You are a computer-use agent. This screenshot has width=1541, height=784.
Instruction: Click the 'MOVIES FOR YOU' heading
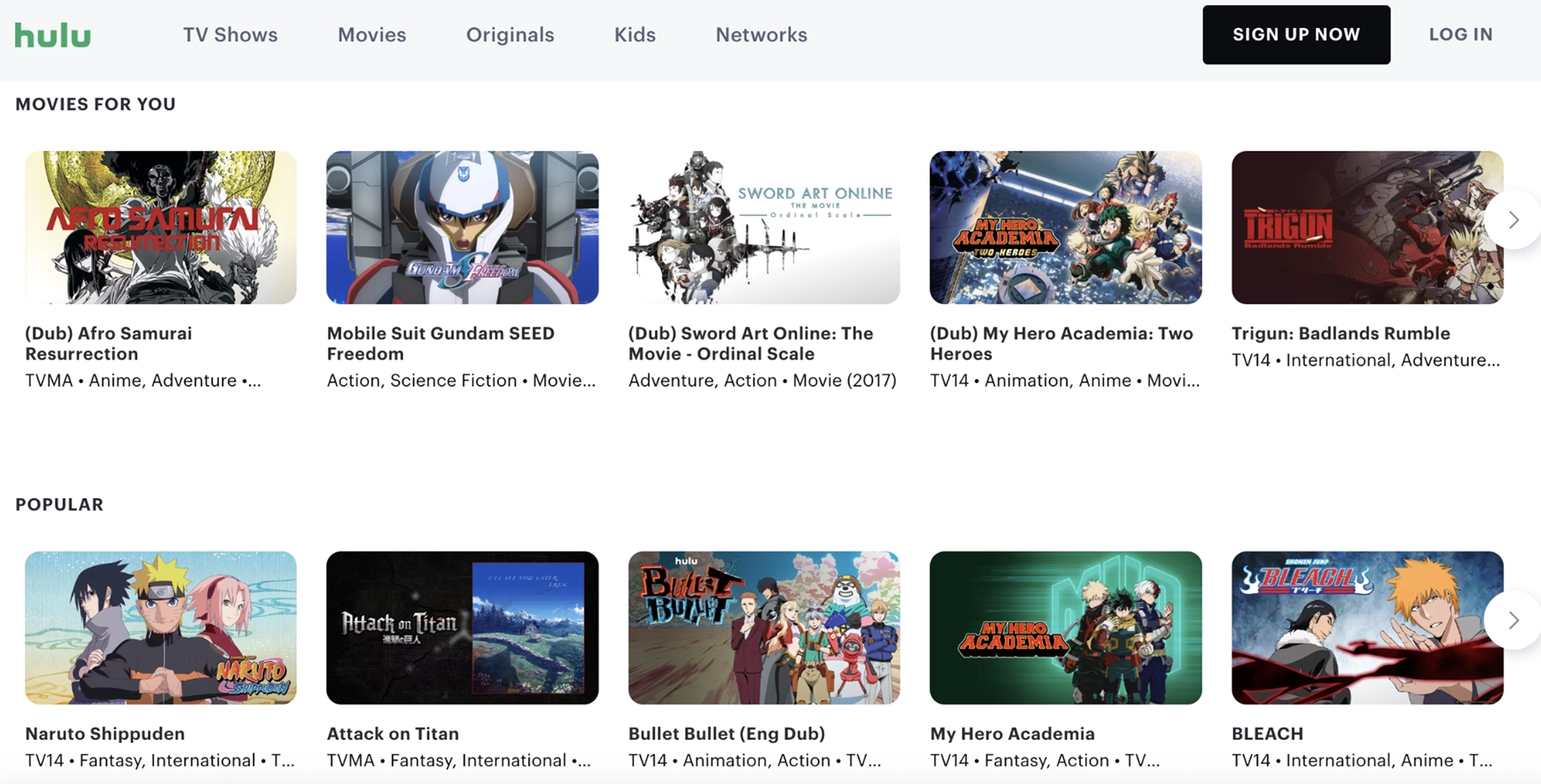tap(96, 104)
